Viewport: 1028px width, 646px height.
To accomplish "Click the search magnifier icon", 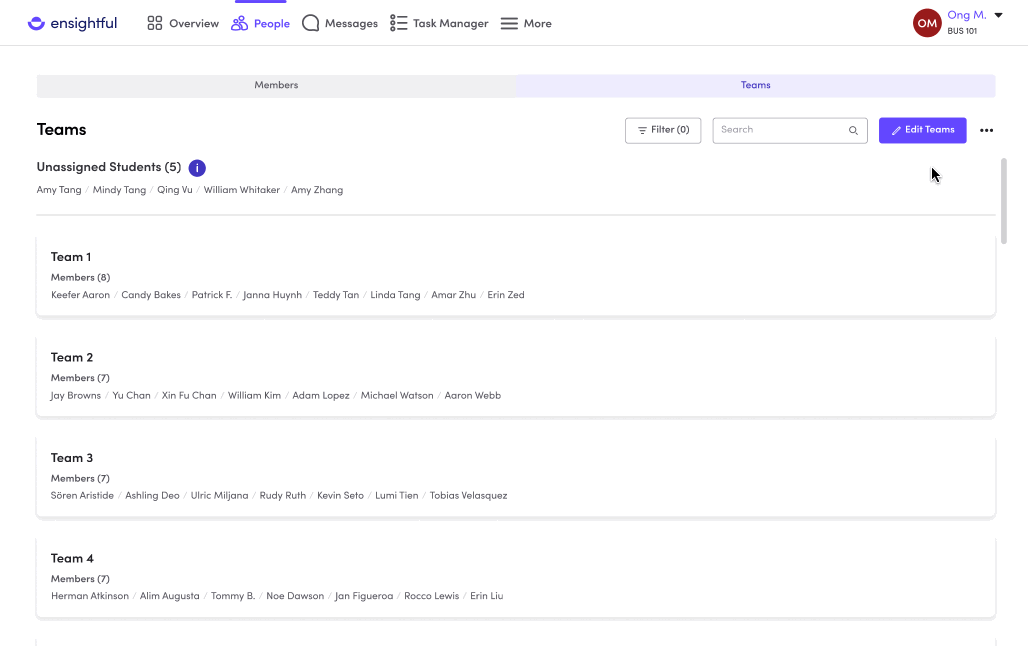I will click(853, 130).
